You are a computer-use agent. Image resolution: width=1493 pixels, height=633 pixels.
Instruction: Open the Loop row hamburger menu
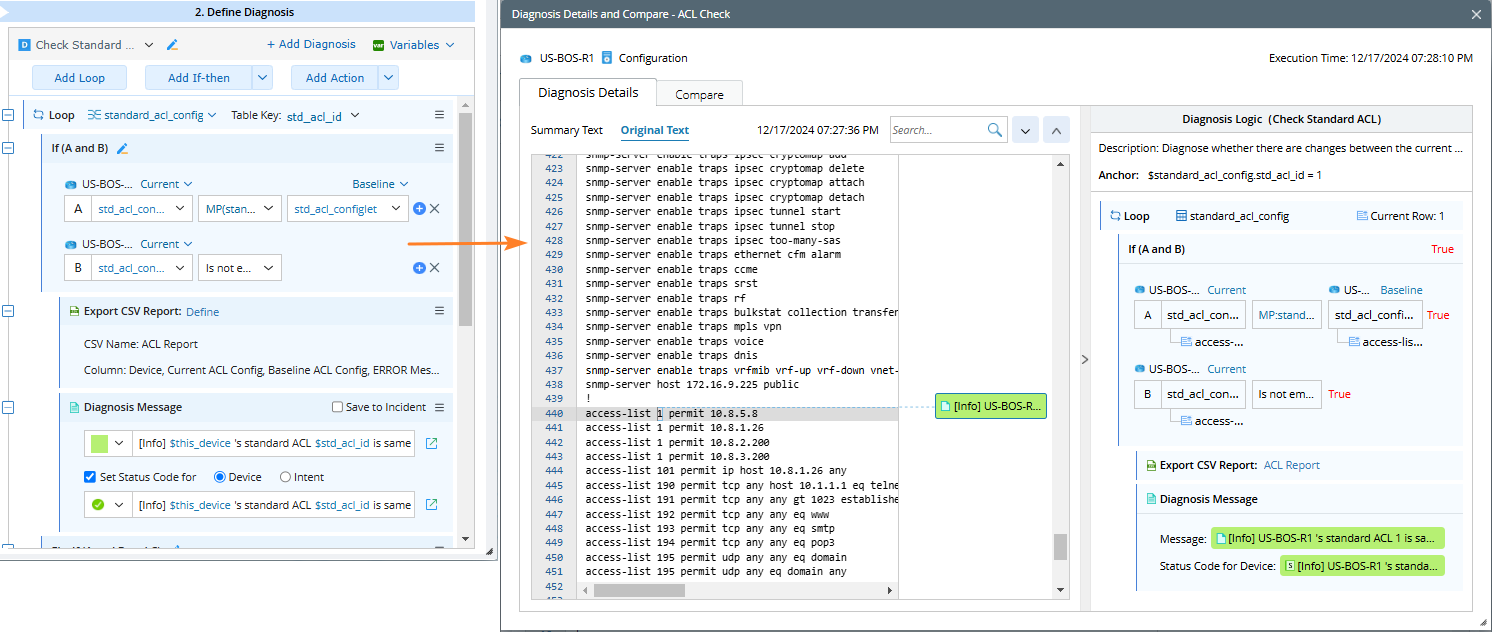coord(439,115)
